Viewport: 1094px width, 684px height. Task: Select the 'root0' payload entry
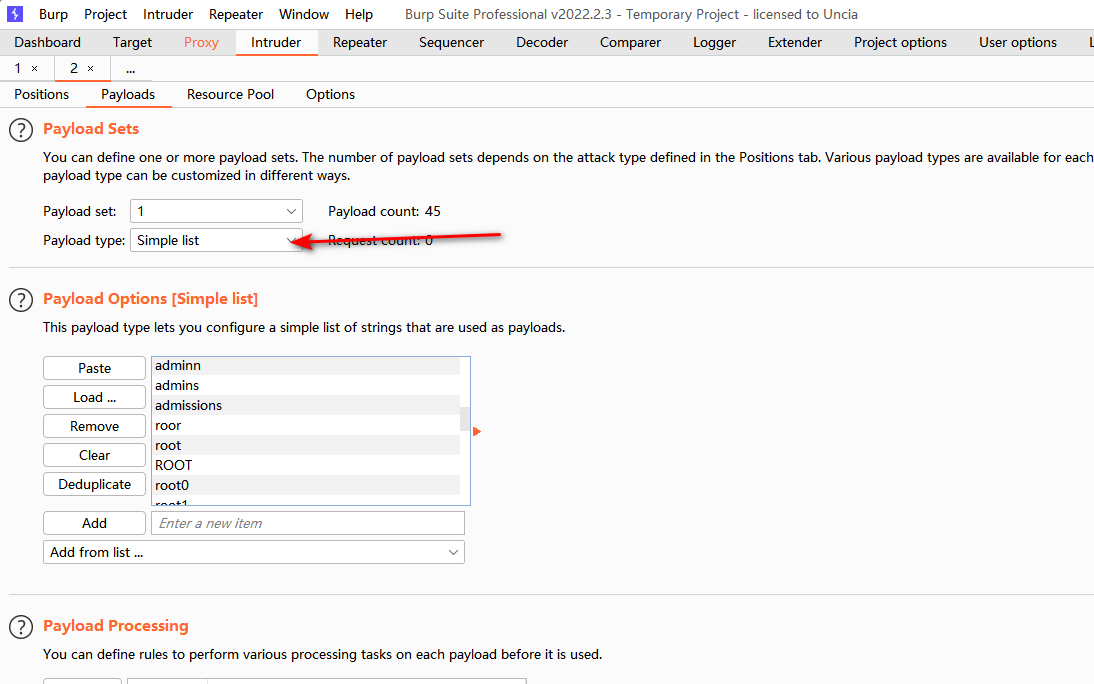[306, 484]
